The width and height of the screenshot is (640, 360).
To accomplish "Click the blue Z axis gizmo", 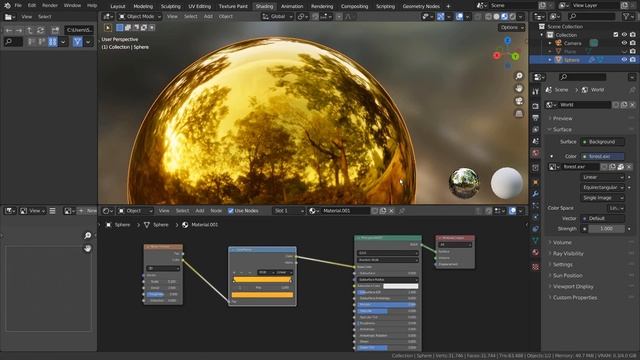I will tap(508, 40).
